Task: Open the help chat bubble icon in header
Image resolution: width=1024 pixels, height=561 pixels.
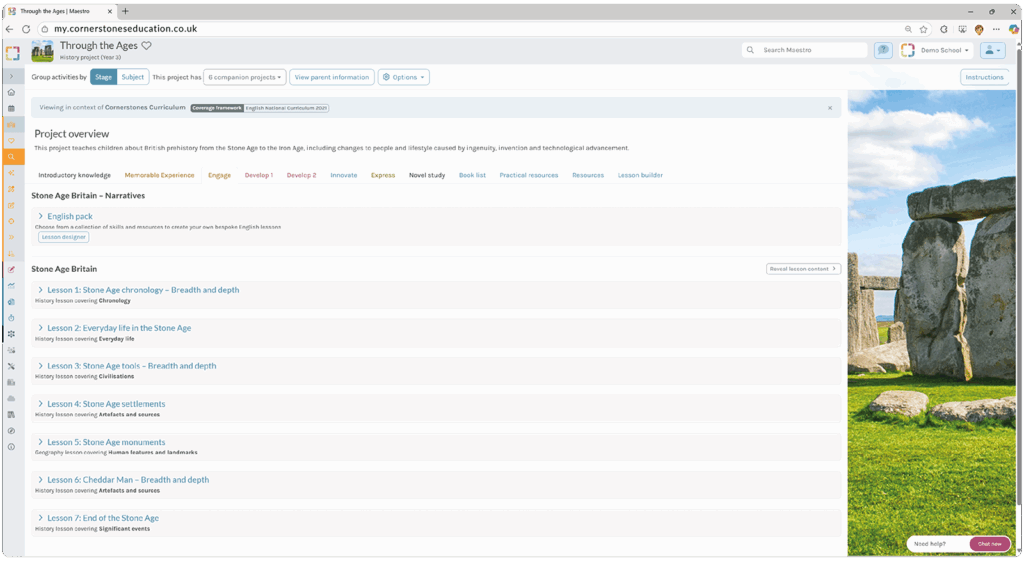Action: tap(883, 50)
